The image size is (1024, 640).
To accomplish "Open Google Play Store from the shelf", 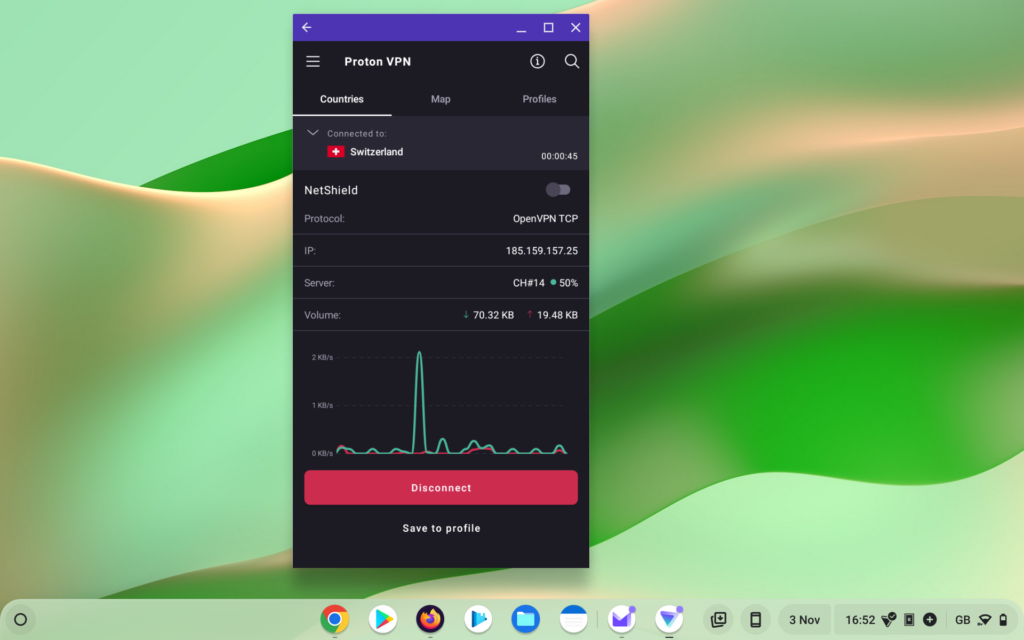I will pyautogui.click(x=383, y=618).
